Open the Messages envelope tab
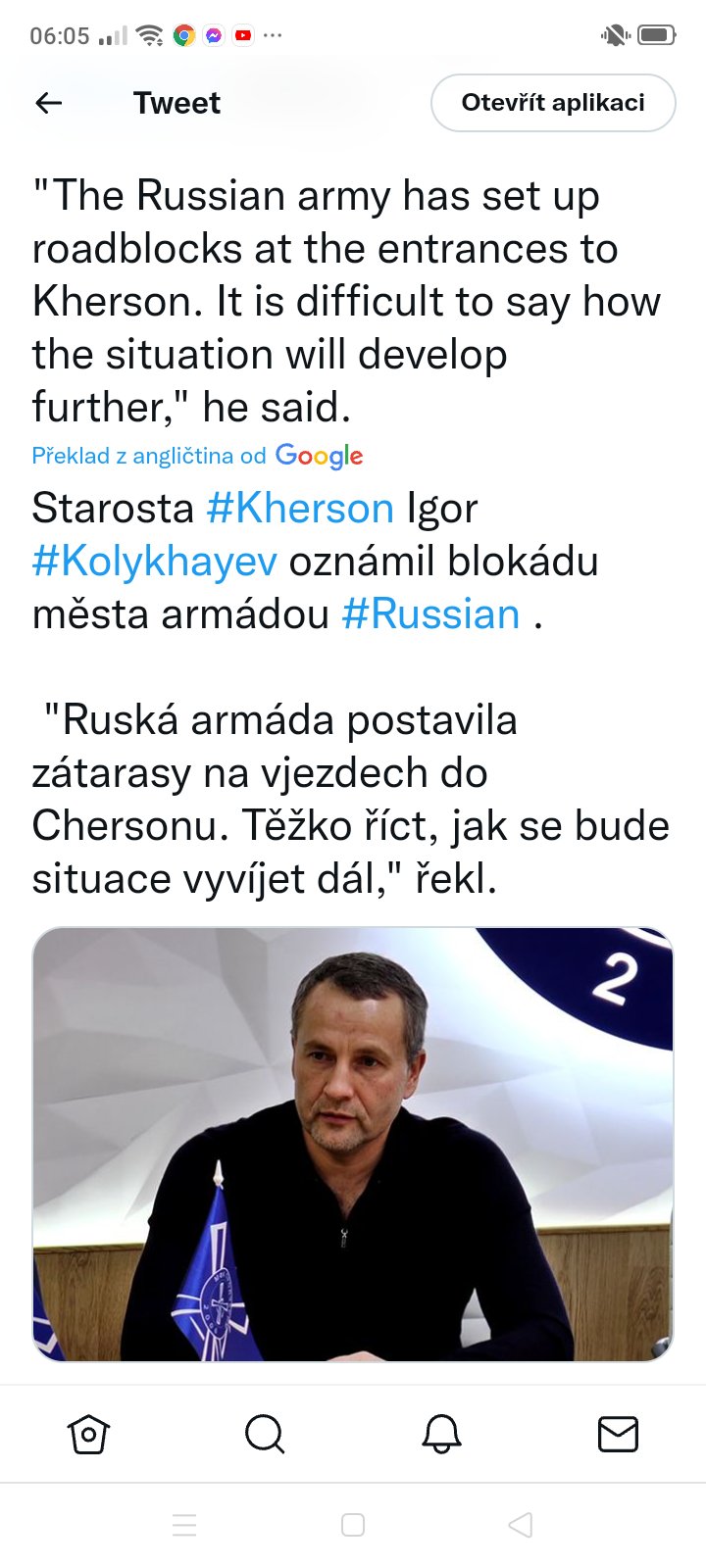The image size is (706, 1568). tap(618, 1435)
